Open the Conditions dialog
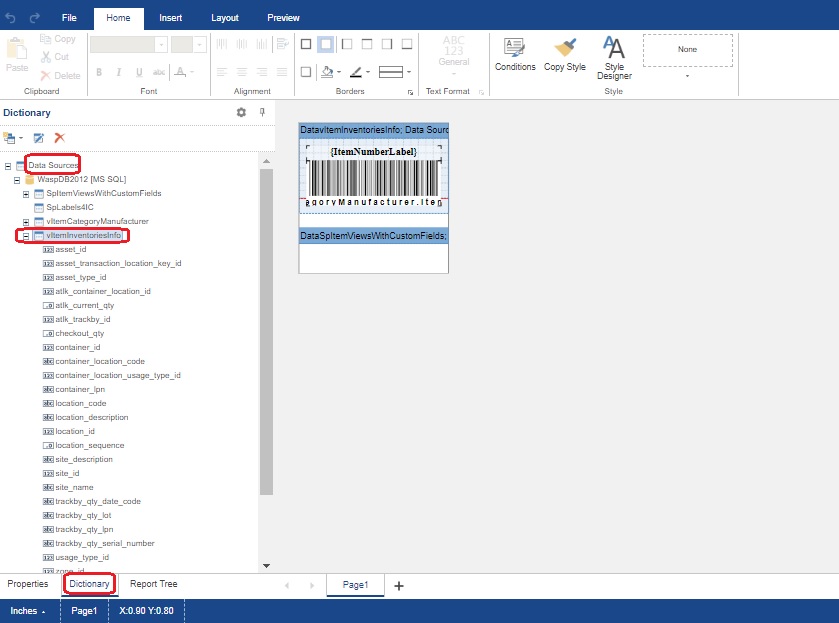 coord(515,54)
